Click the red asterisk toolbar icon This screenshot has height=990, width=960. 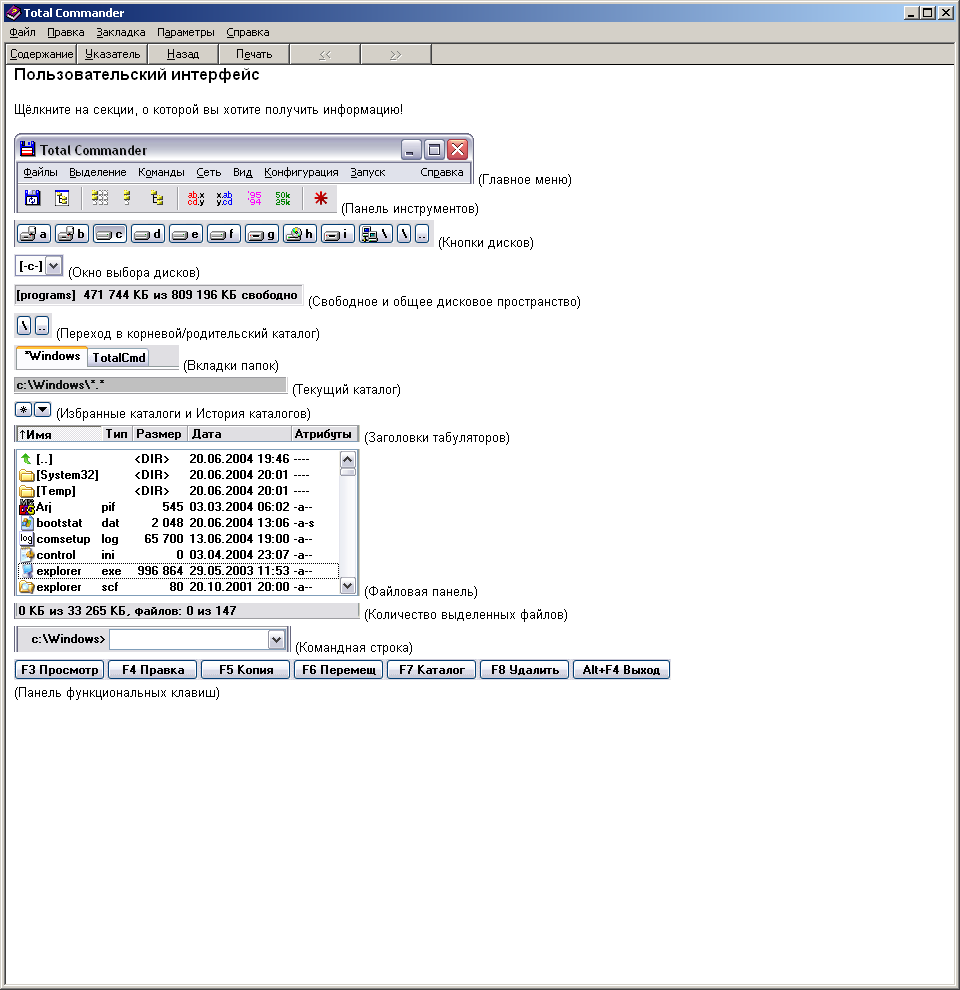tap(321, 198)
